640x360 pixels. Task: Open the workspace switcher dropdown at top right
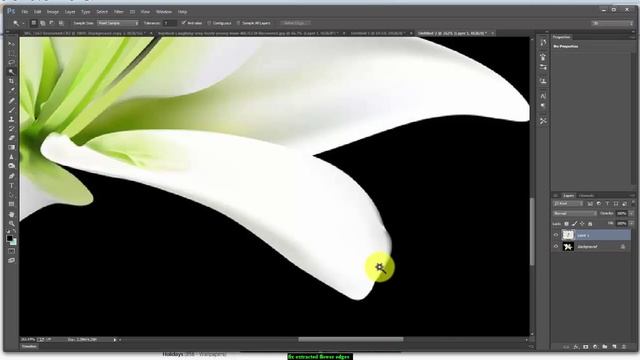pyautogui.click(x=612, y=24)
